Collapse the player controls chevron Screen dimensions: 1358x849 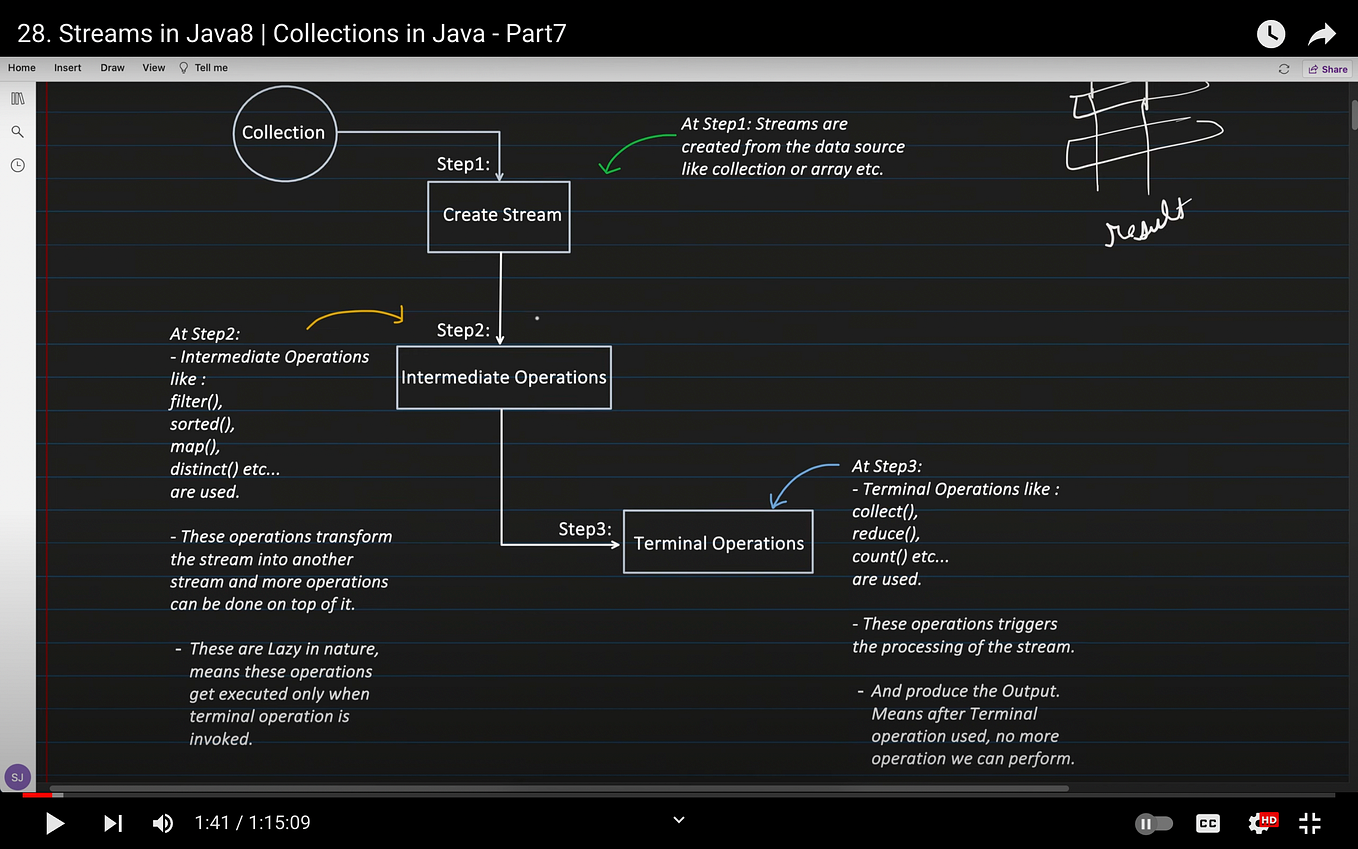pyautogui.click(x=678, y=819)
